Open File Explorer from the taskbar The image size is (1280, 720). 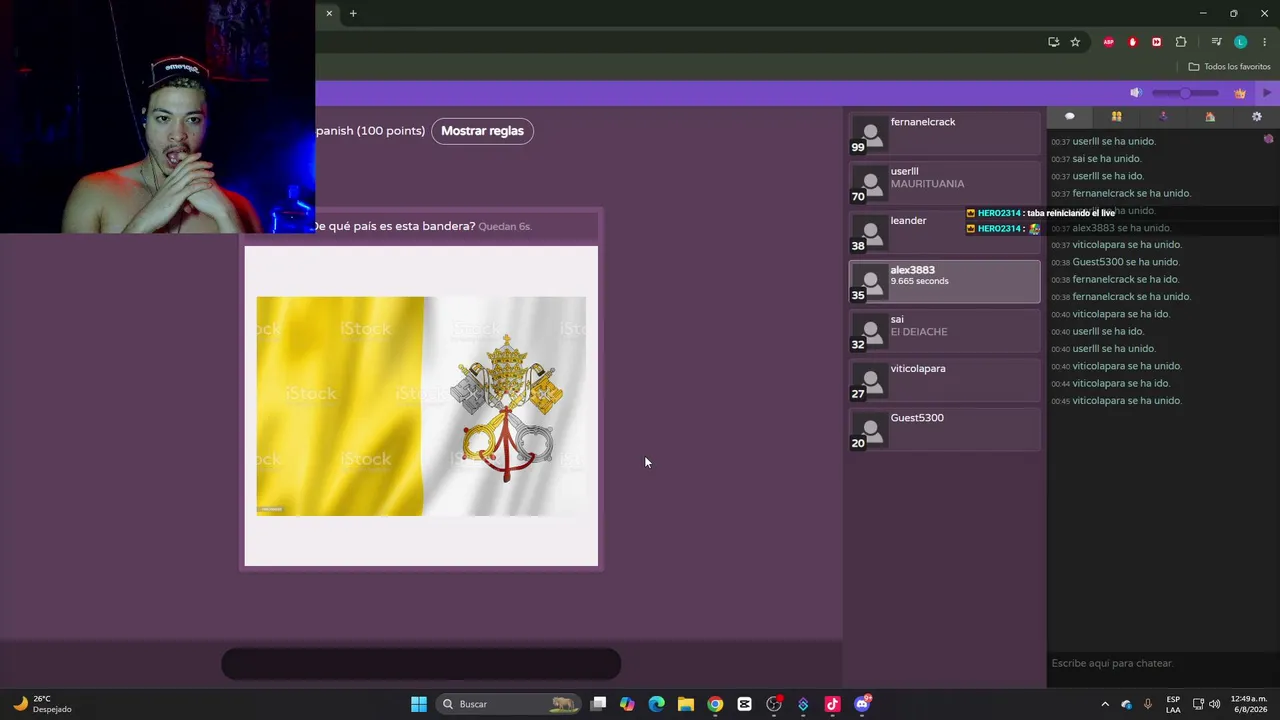(686, 704)
